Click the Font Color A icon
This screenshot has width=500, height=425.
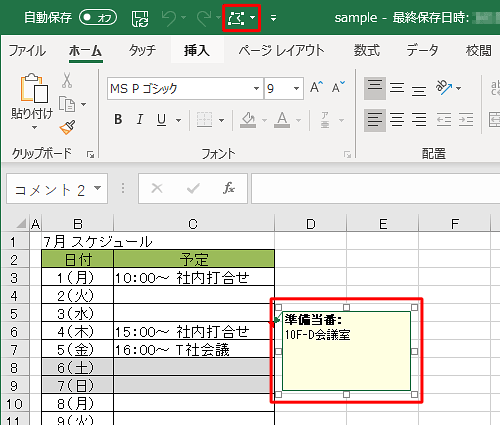[x=282, y=120]
